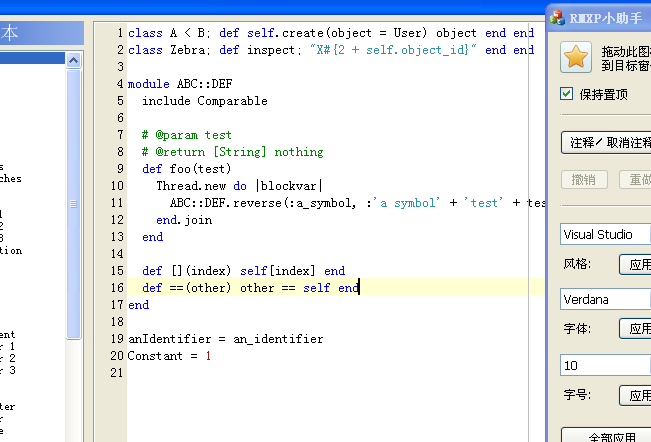651x442 pixels.
Task: Click the 全部应用 apply-all button
Action: coord(606,435)
